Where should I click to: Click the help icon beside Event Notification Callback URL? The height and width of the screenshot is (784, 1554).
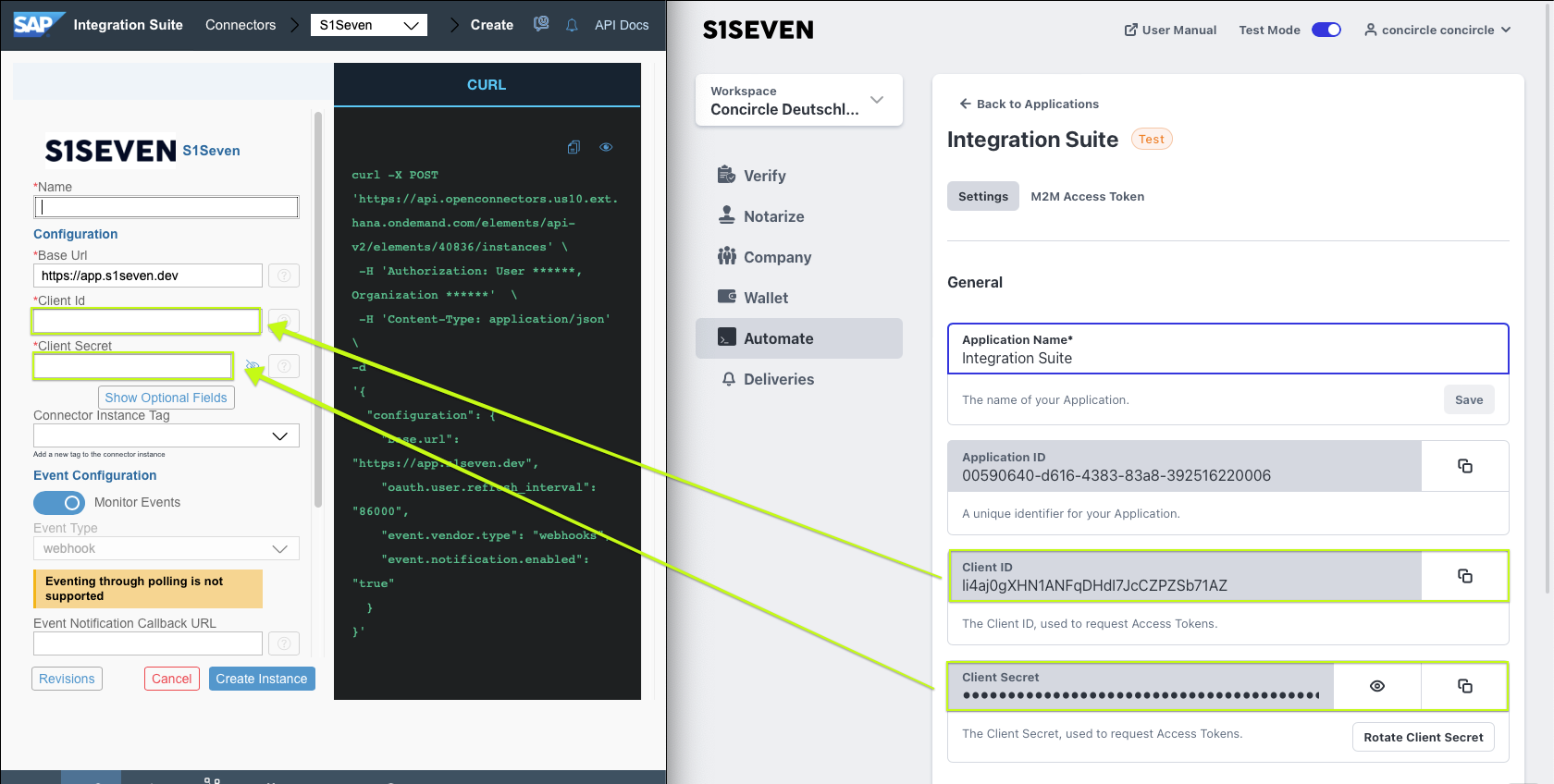284,643
